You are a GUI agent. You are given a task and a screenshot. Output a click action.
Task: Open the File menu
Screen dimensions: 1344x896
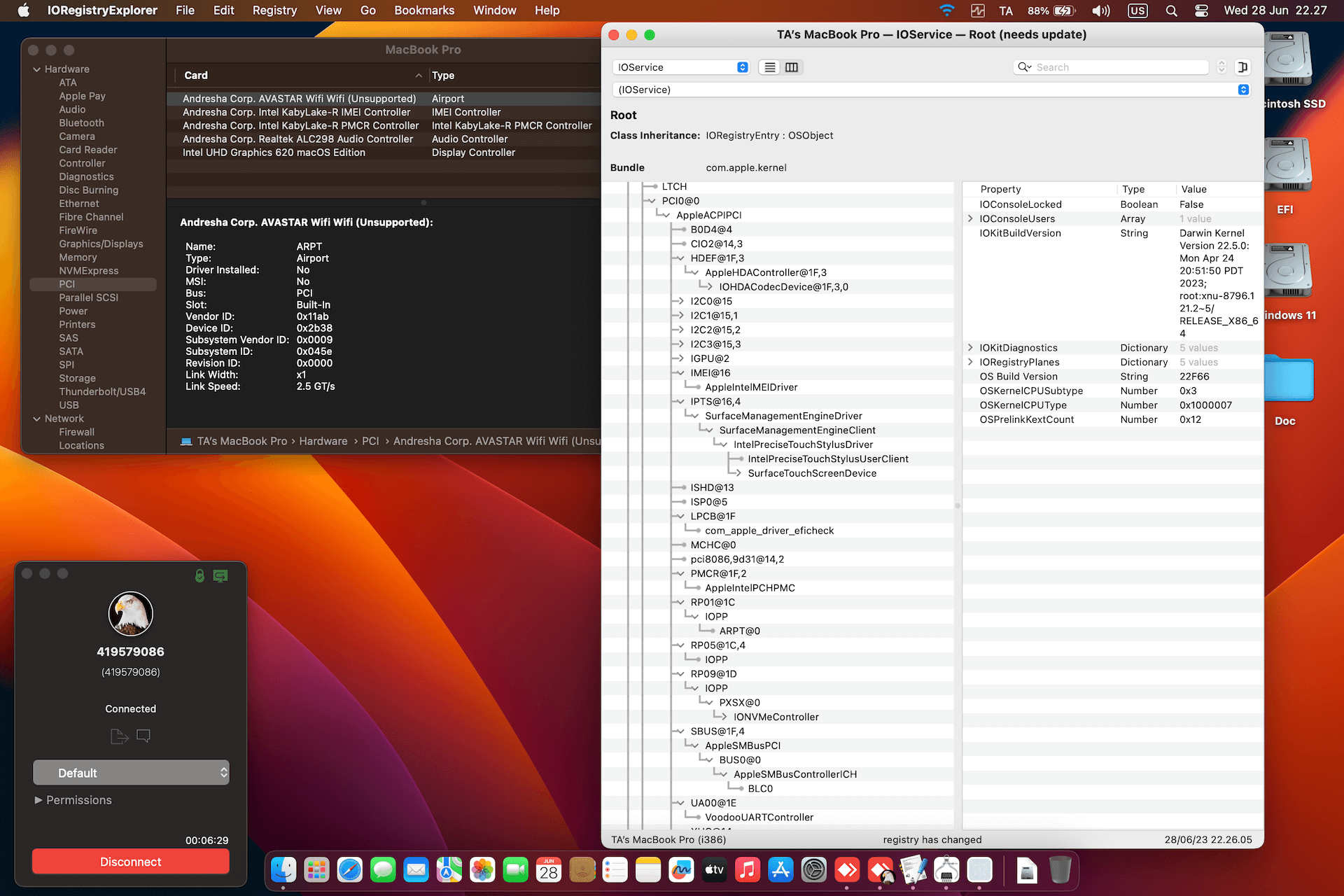(185, 10)
